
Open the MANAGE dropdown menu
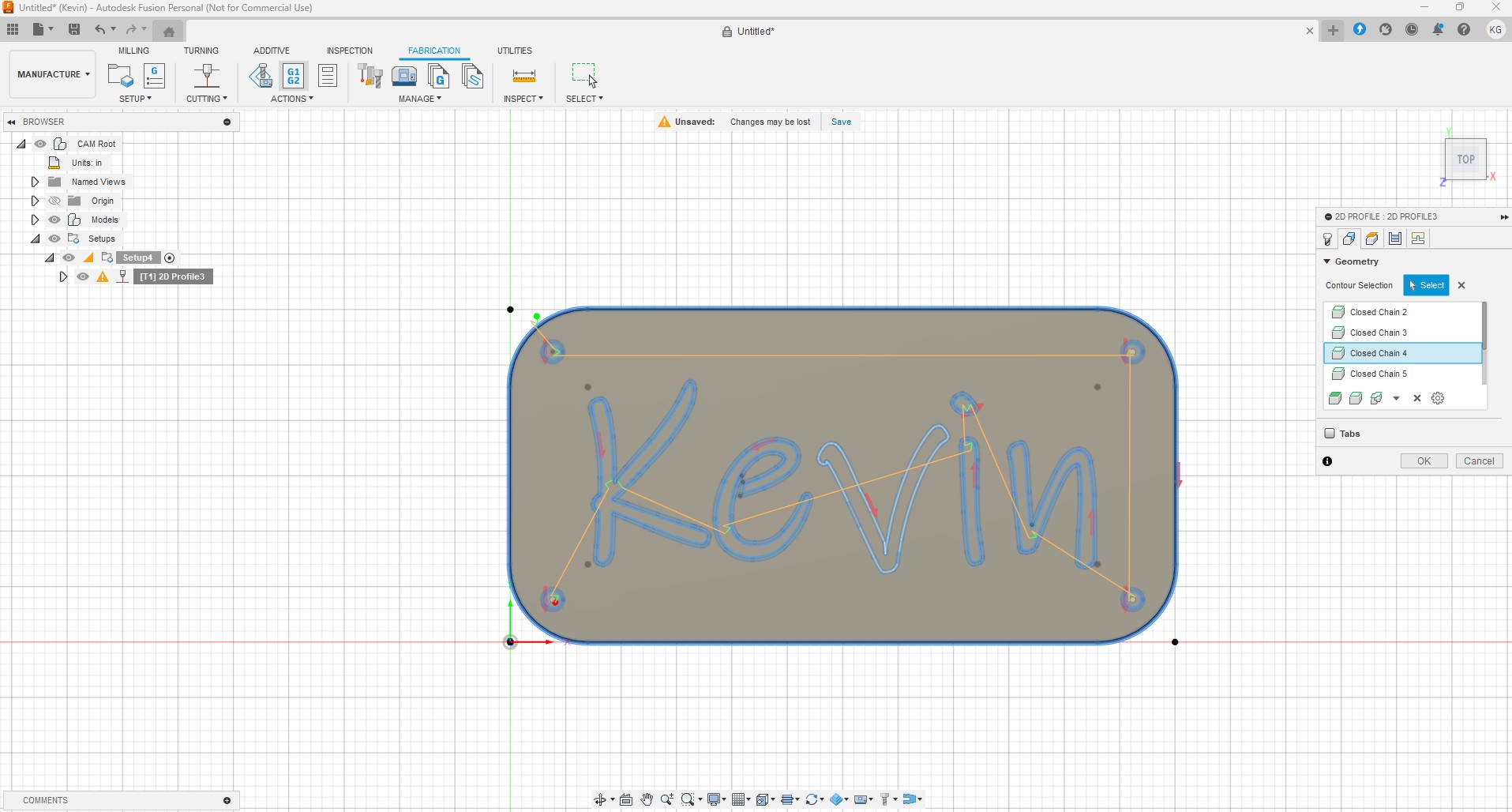click(x=420, y=99)
